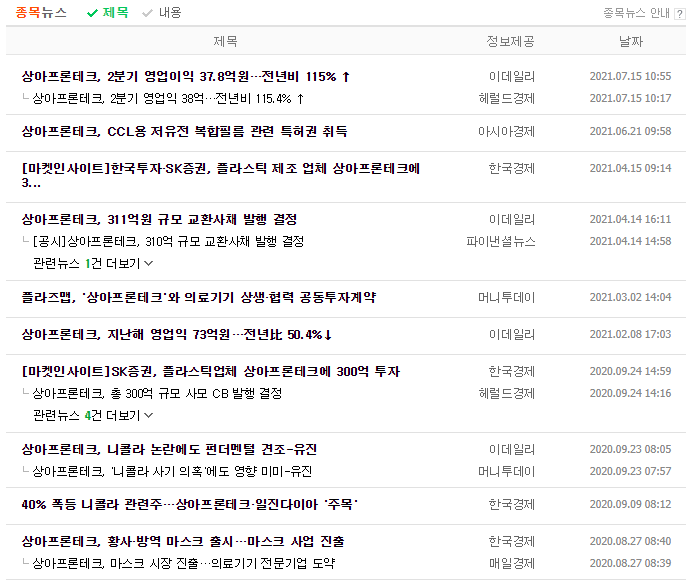Expand 관련뉴스 4건 더보기
This screenshot has width=694, height=584.
(x=93, y=415)
